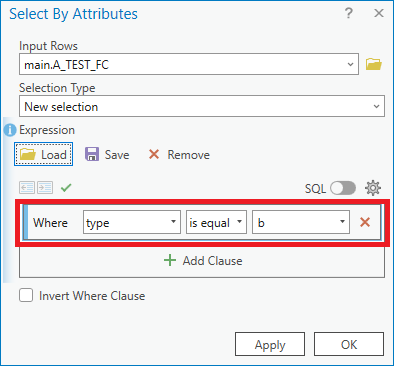
Task: Verify the expression with green checkmark
Action: (66, 188)
